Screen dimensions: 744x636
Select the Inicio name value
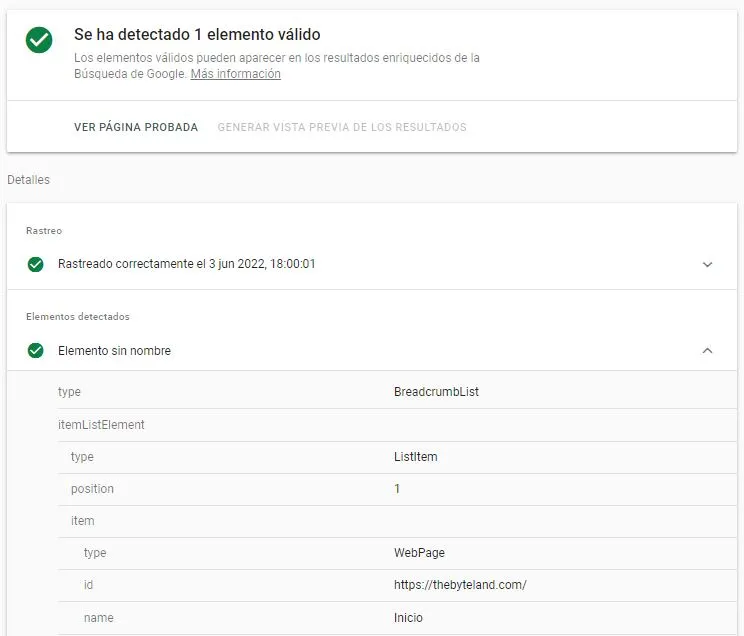point(408,618)
